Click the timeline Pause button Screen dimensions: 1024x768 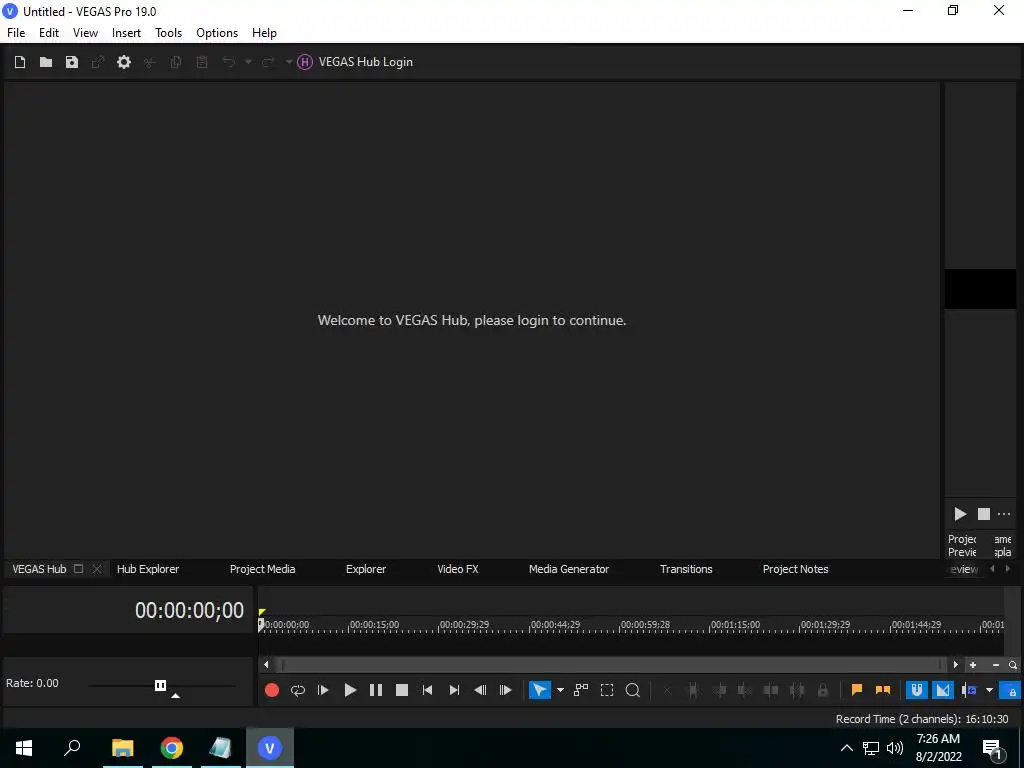click(376, 690)
